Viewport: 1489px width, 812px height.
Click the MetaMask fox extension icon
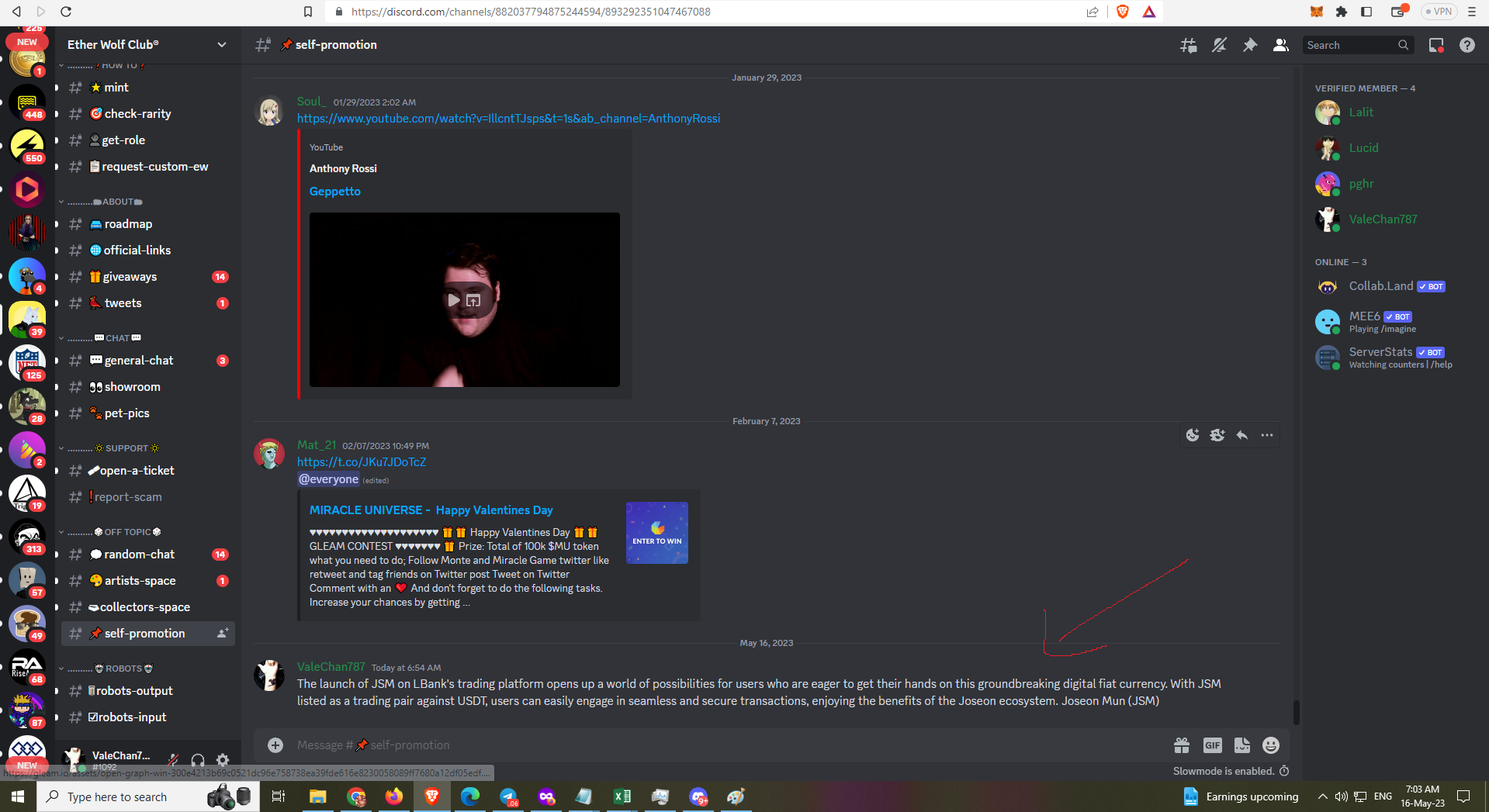[1317, 12]
